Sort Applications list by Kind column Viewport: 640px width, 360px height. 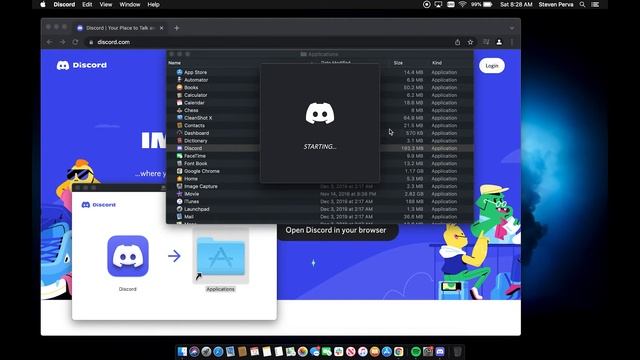click(x=437, y=63)
